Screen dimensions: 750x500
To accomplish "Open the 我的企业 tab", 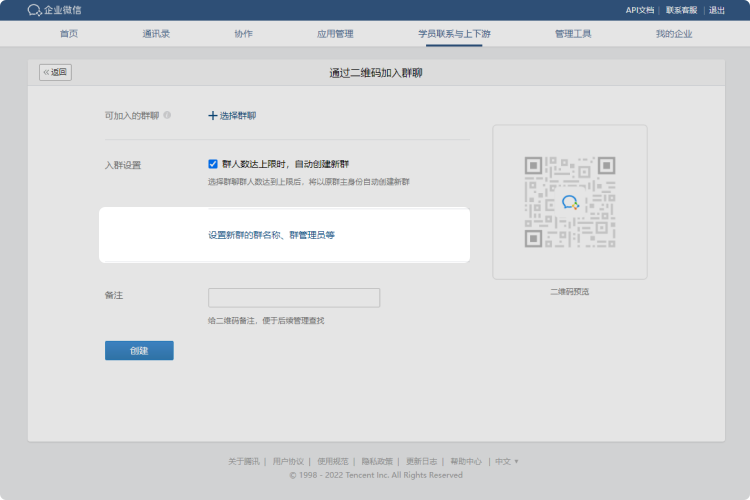I will [x=673, y=33].
